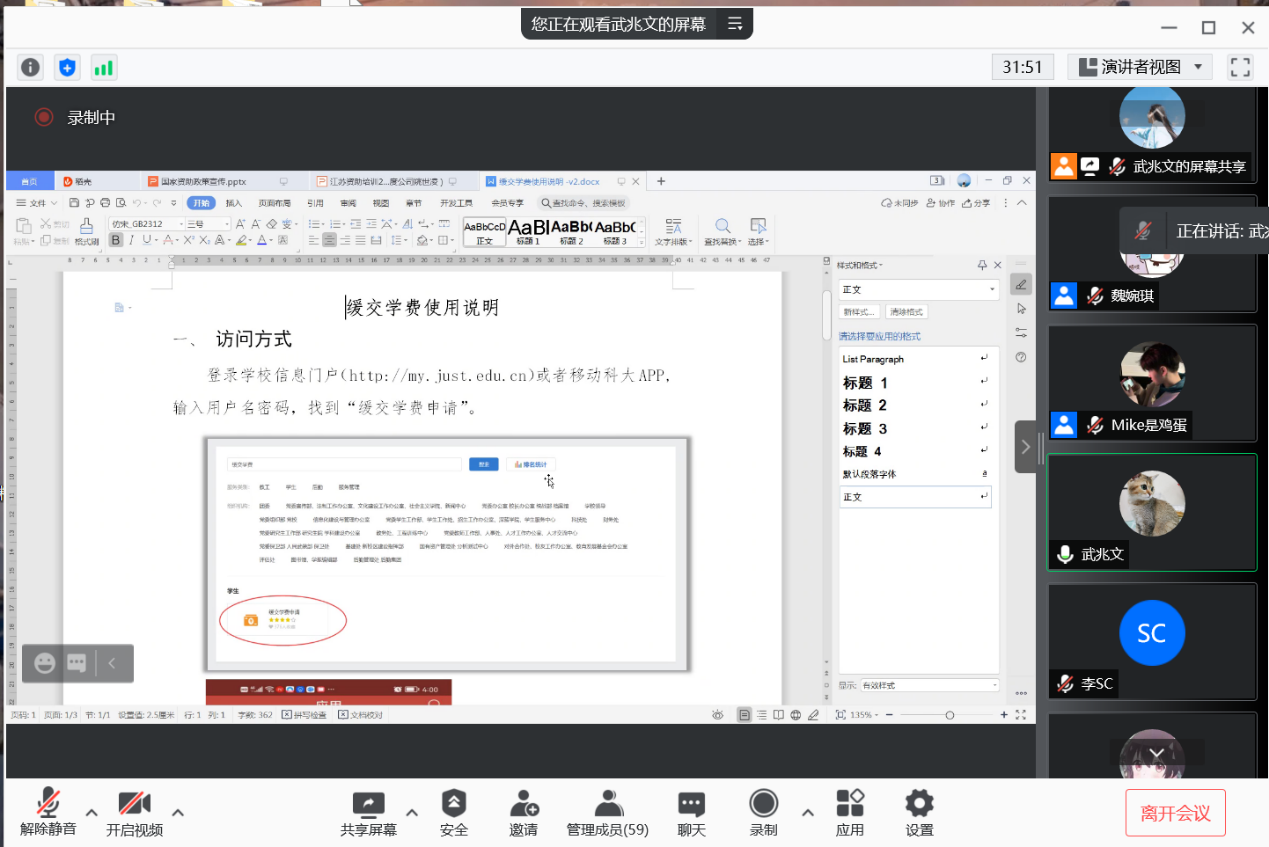Unmute microphone via 解除静音
The width and height of the screenshot is (1269, 847).
47,812
